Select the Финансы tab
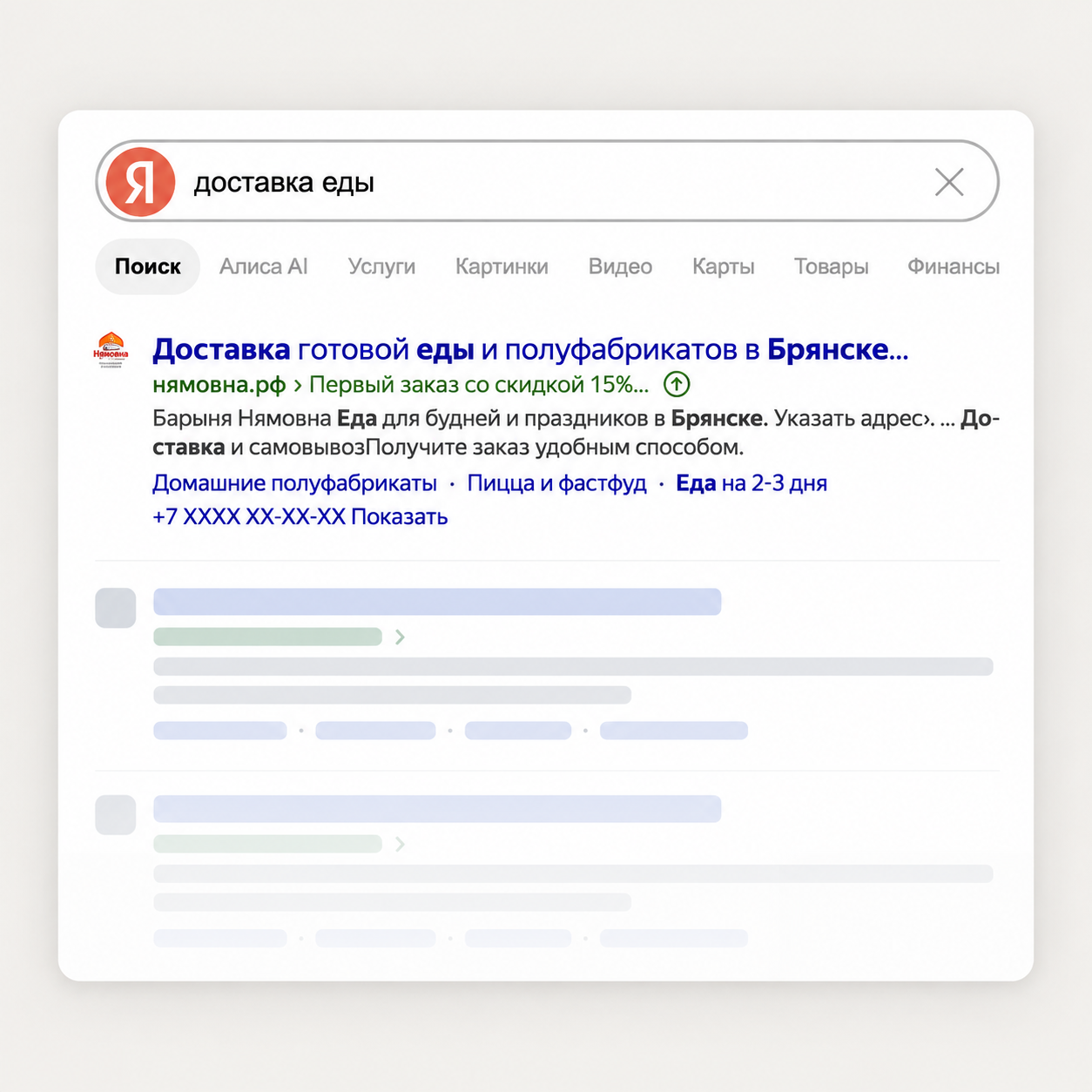This screenshot has height=1092, width=1092. 953,266
